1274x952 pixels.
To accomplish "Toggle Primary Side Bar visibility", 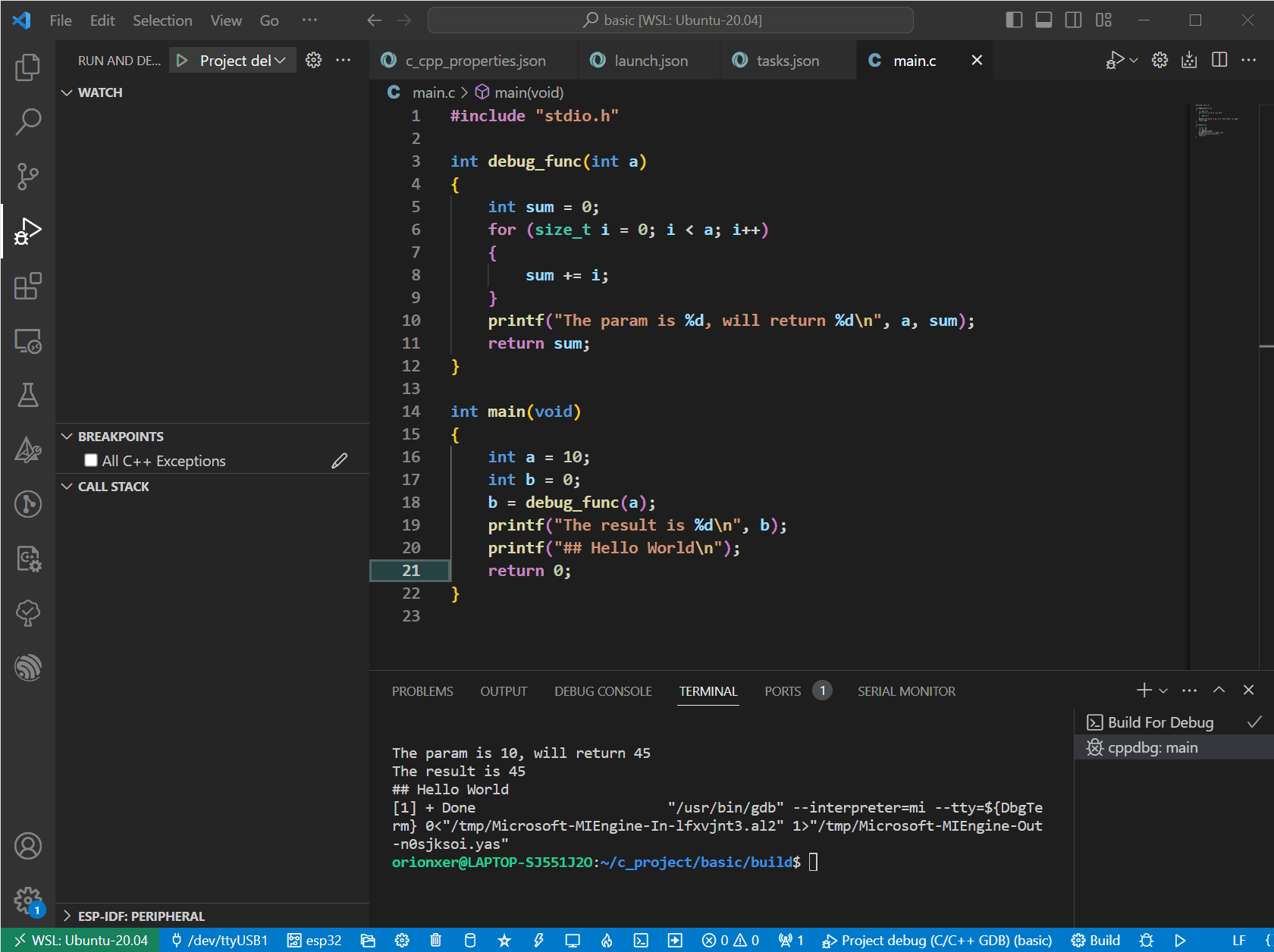I will [x=1014, y=20].
